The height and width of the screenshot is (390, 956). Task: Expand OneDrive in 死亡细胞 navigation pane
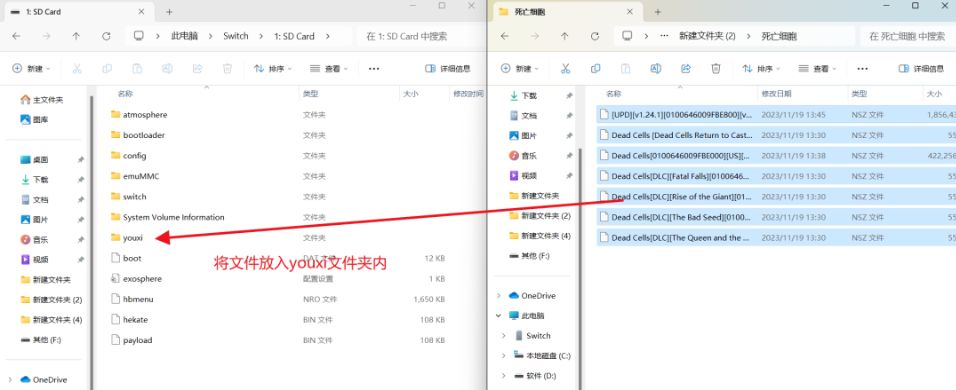(x=499, y=296)
